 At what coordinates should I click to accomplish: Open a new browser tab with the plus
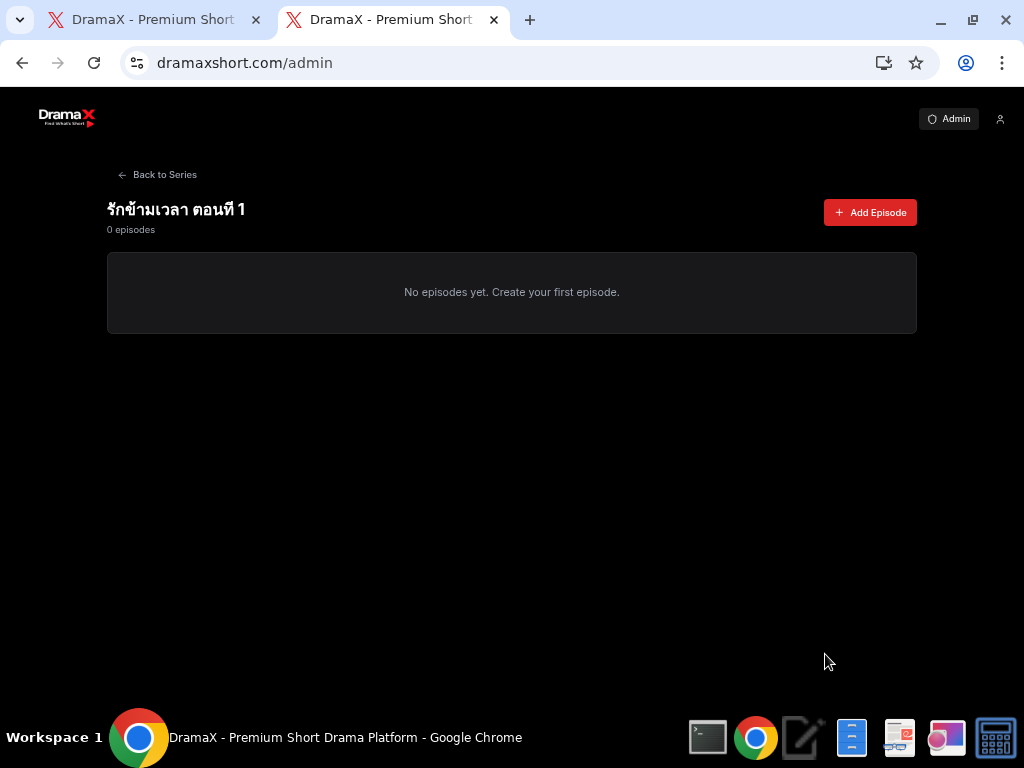coord(529,19)
